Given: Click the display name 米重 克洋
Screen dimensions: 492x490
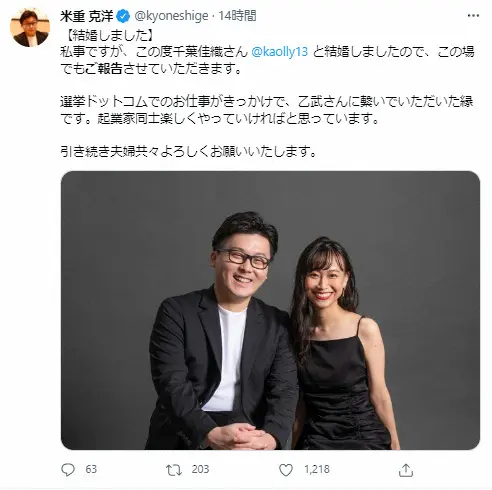Looking at the screenshot, I should [87, 16].
